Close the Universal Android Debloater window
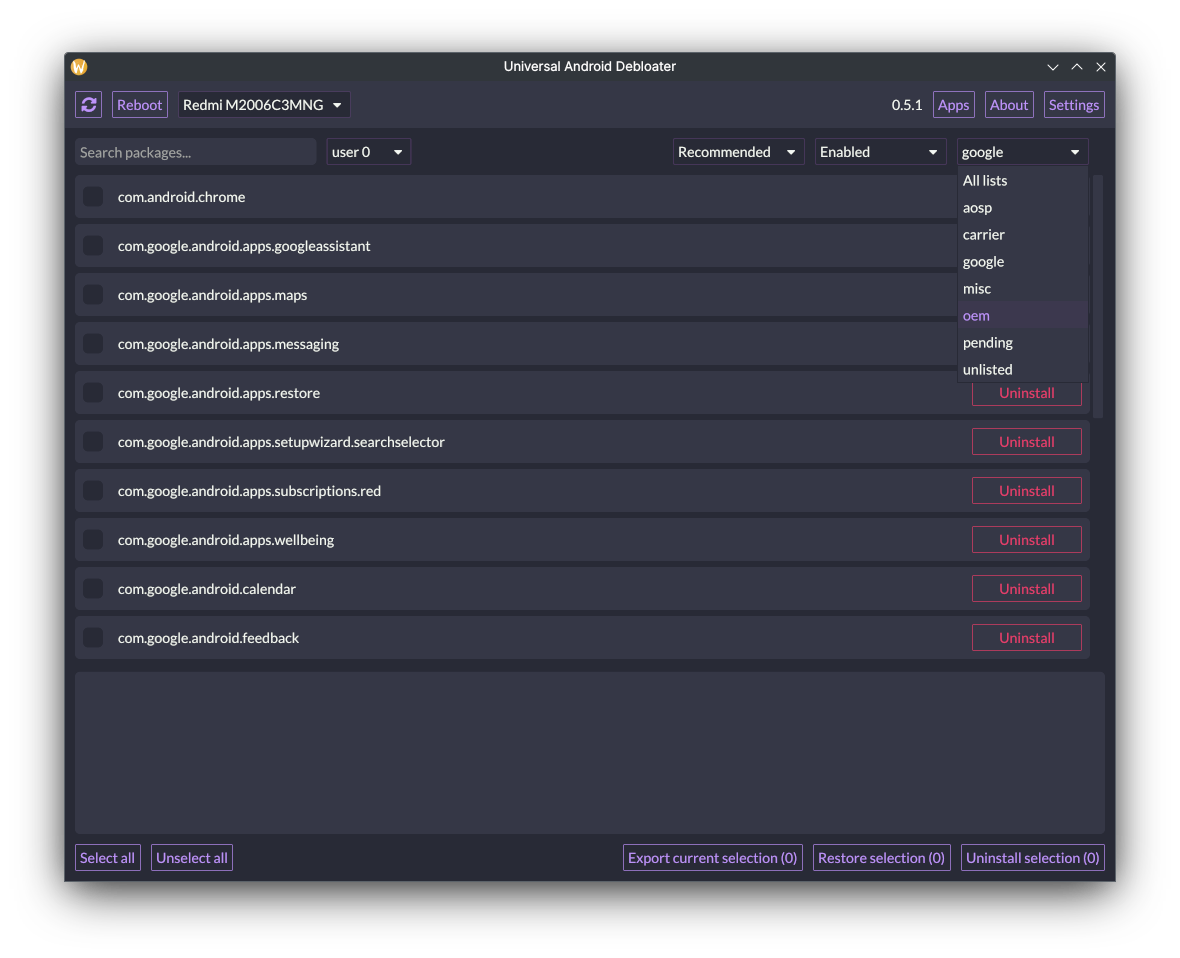The image size is (1180, 958). tap(1101, 67)
